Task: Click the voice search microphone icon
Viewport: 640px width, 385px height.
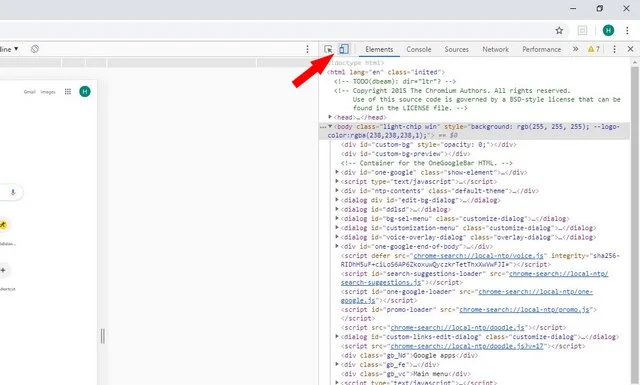Action: 13,192
